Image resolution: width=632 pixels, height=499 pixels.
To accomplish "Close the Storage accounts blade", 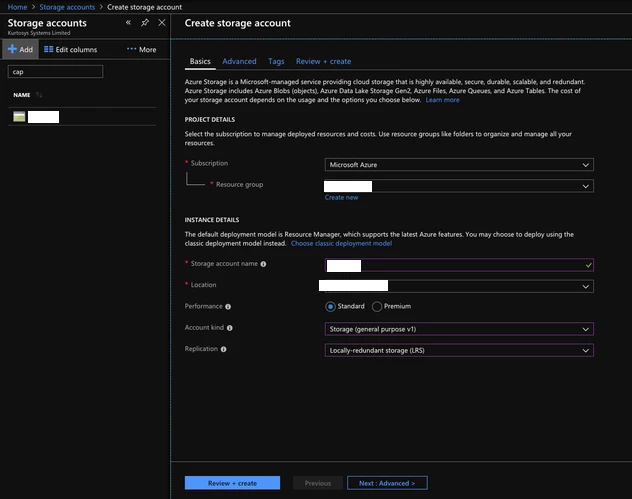I will (x=162, y=23).
